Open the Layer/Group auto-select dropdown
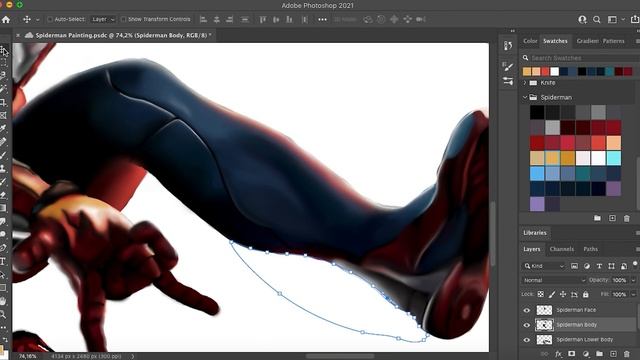 coord(103,19)
